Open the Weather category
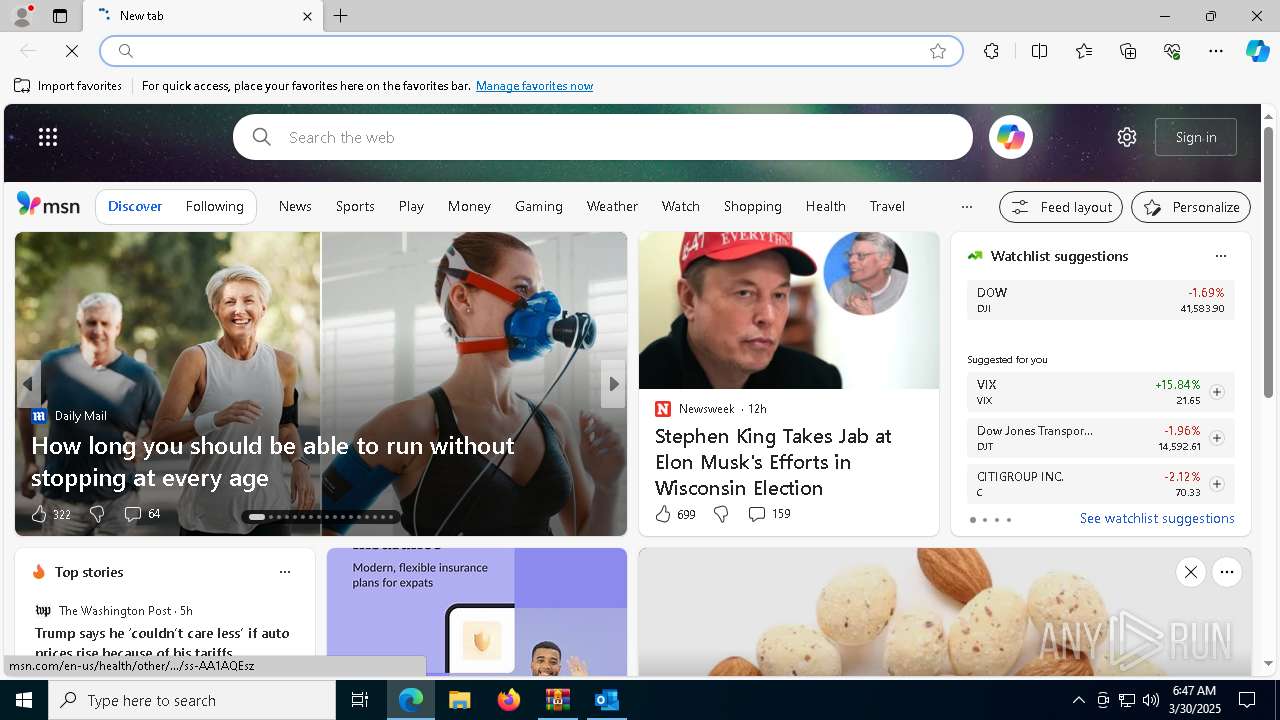Image resolution: width=1280 pixels, height=720 pixels. (612, 206)
